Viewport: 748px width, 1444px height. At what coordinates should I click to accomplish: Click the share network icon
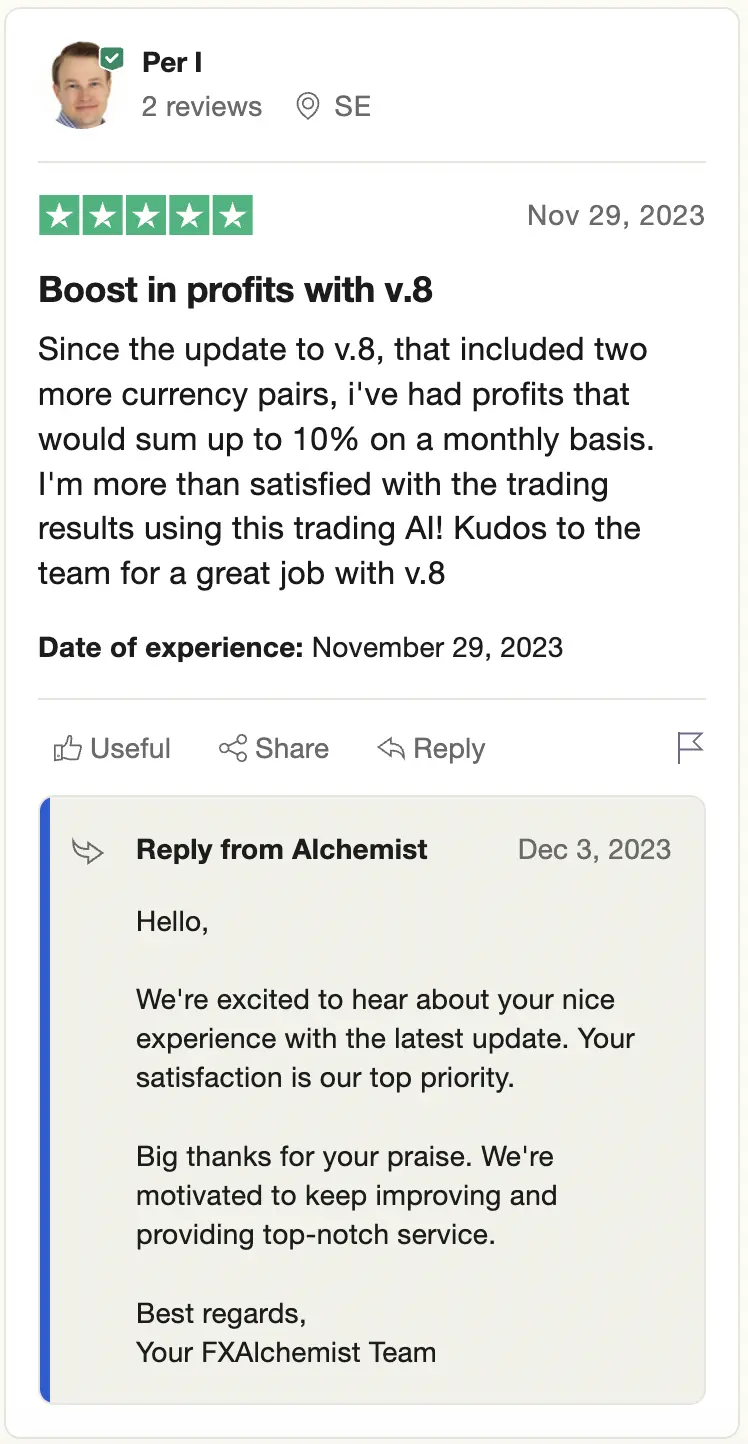(x=233, y=748)
